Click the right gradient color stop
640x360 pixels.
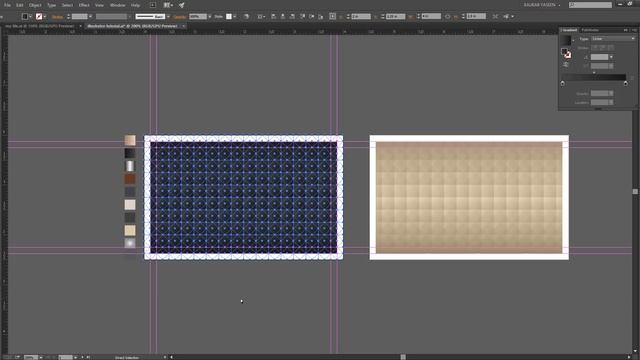click(x=626, y=83)
